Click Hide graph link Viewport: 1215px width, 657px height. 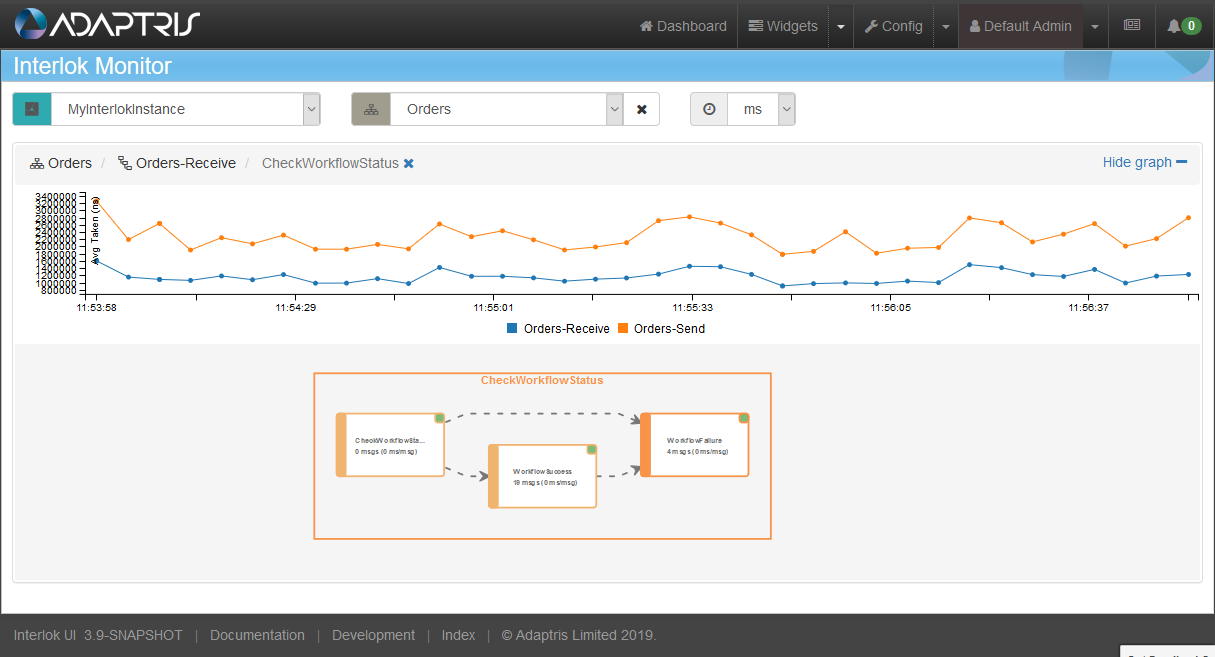[1145, 162]
